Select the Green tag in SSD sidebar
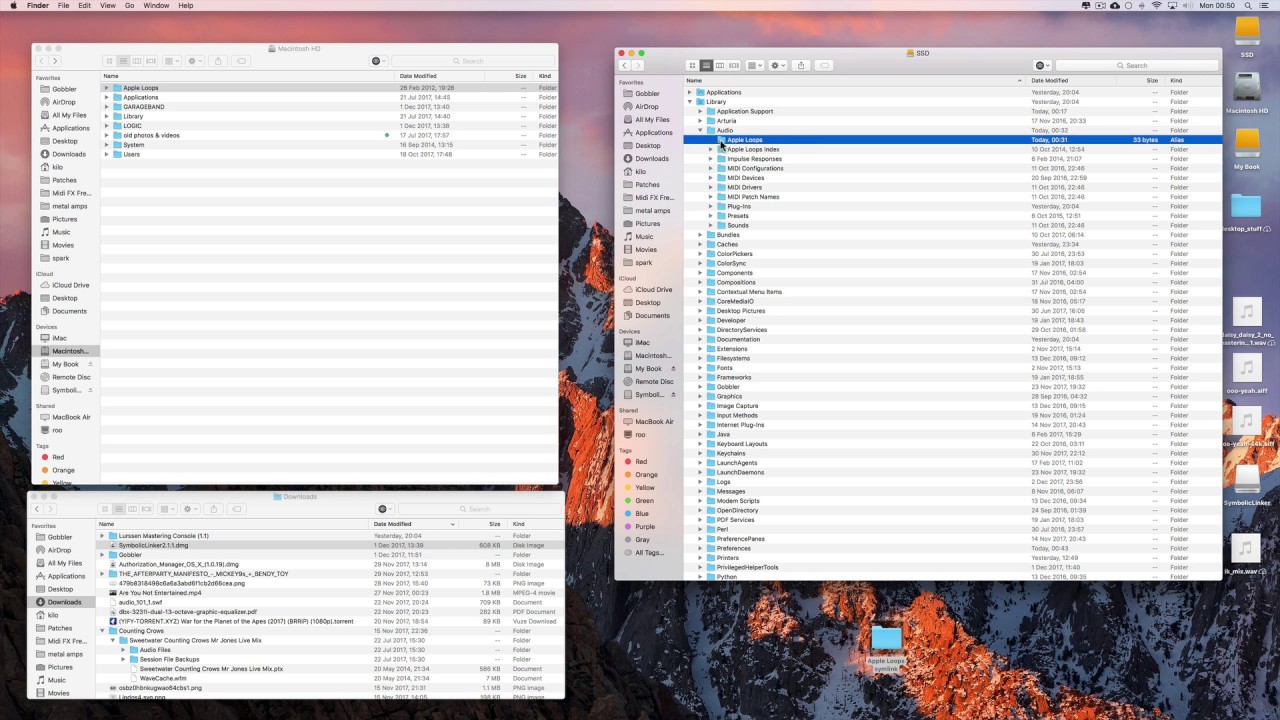 pos(644,501)
